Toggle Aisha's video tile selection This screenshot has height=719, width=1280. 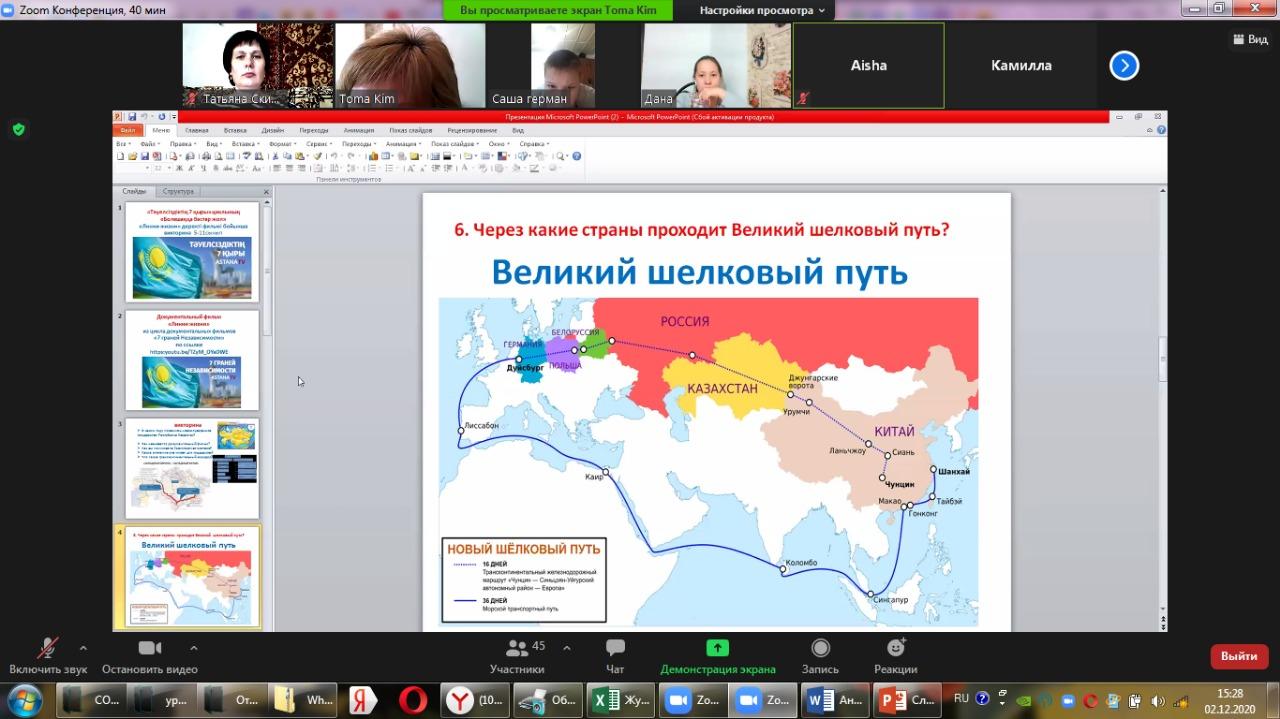[868, 66]
